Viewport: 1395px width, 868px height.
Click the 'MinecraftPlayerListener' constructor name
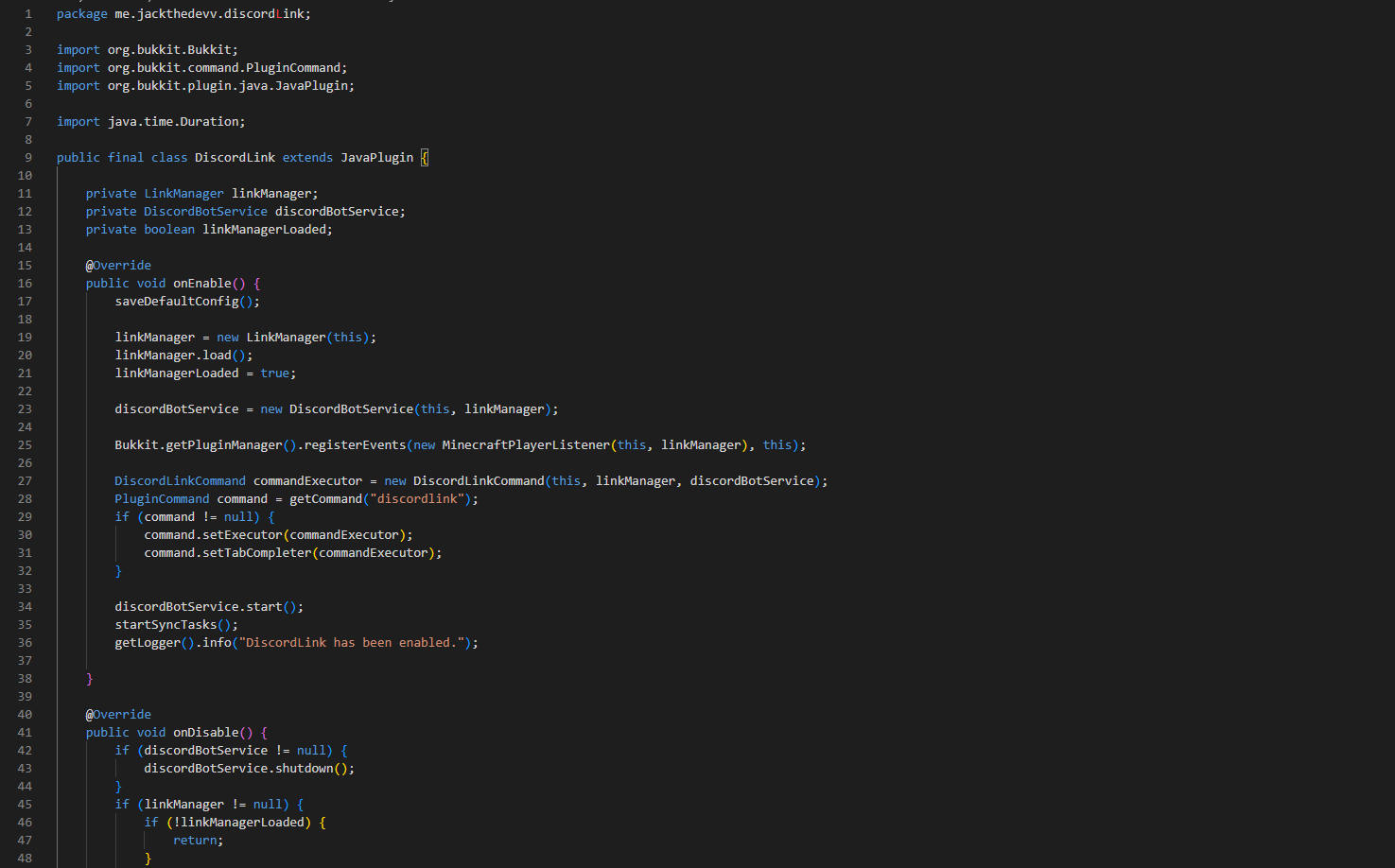click(x=526, y=445)
